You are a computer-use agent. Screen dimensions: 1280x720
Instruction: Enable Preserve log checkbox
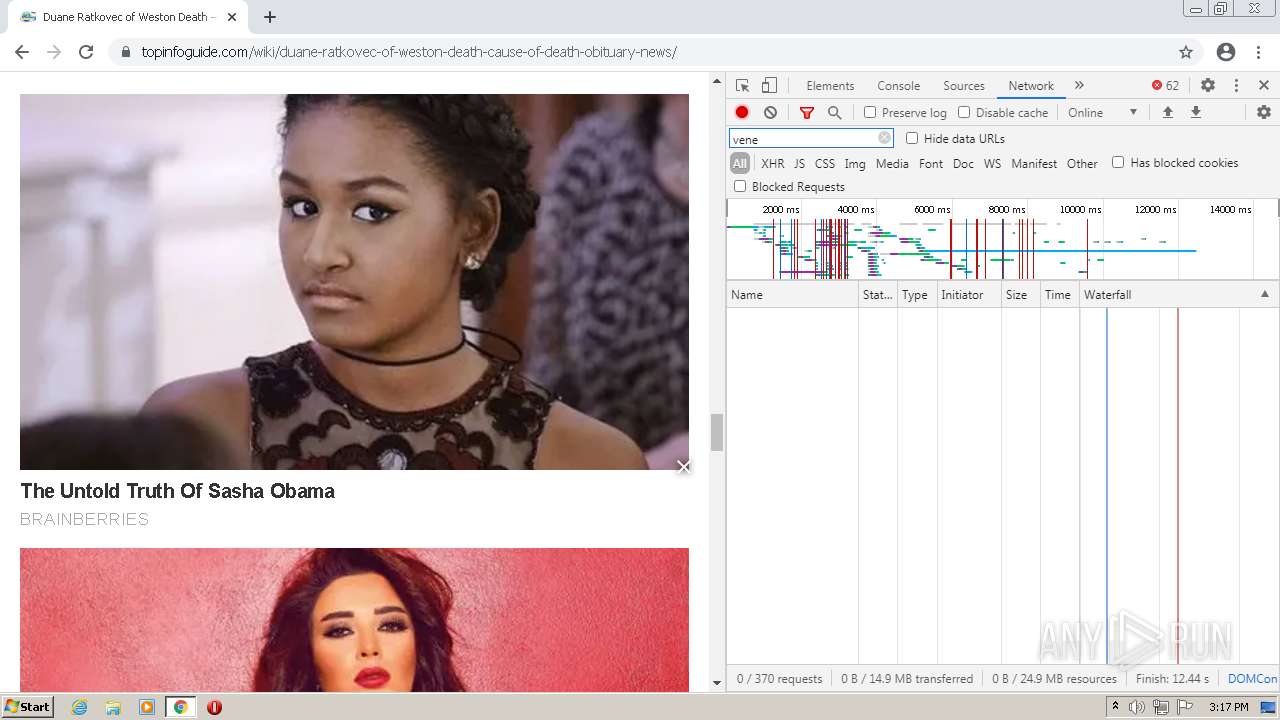click(x=870, y=113)
